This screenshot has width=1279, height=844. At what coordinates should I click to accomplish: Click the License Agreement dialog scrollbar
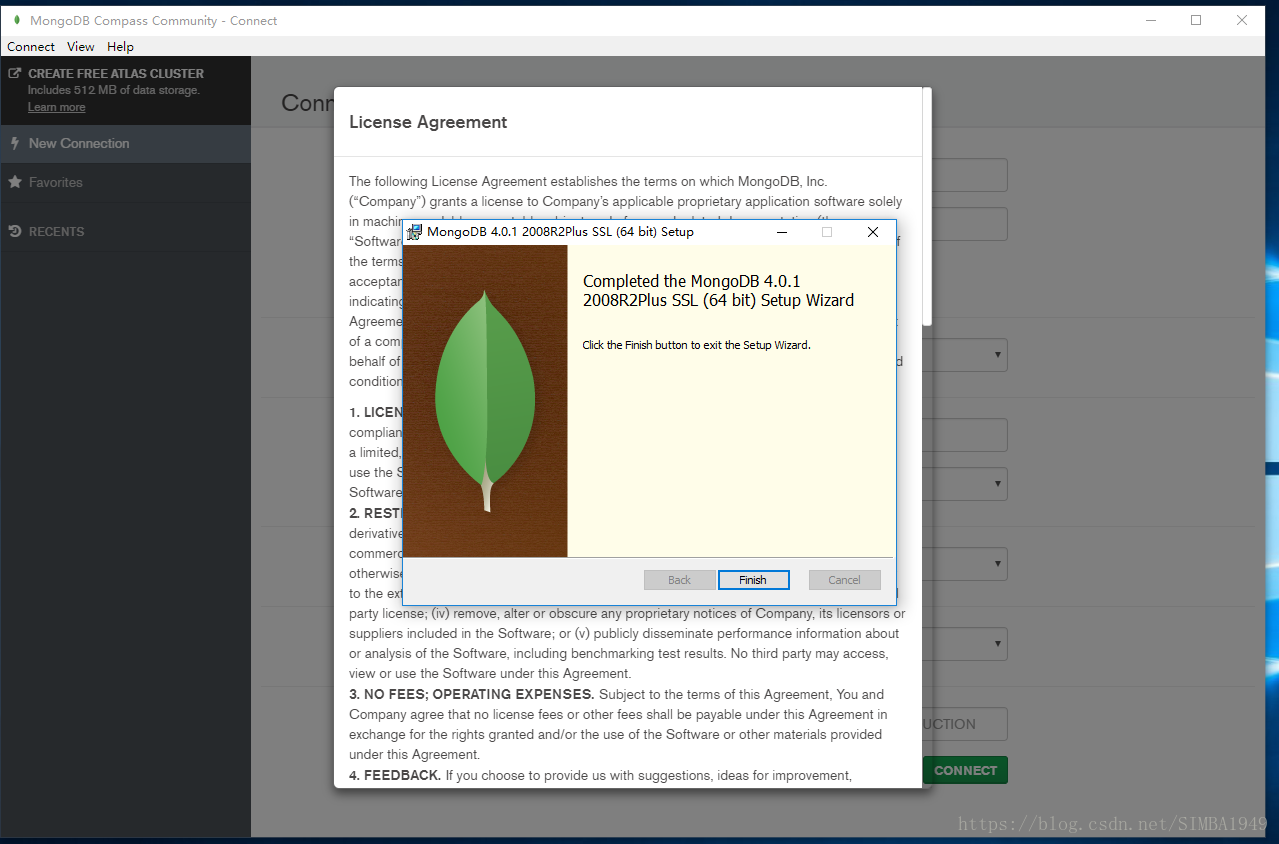(927, 207)
